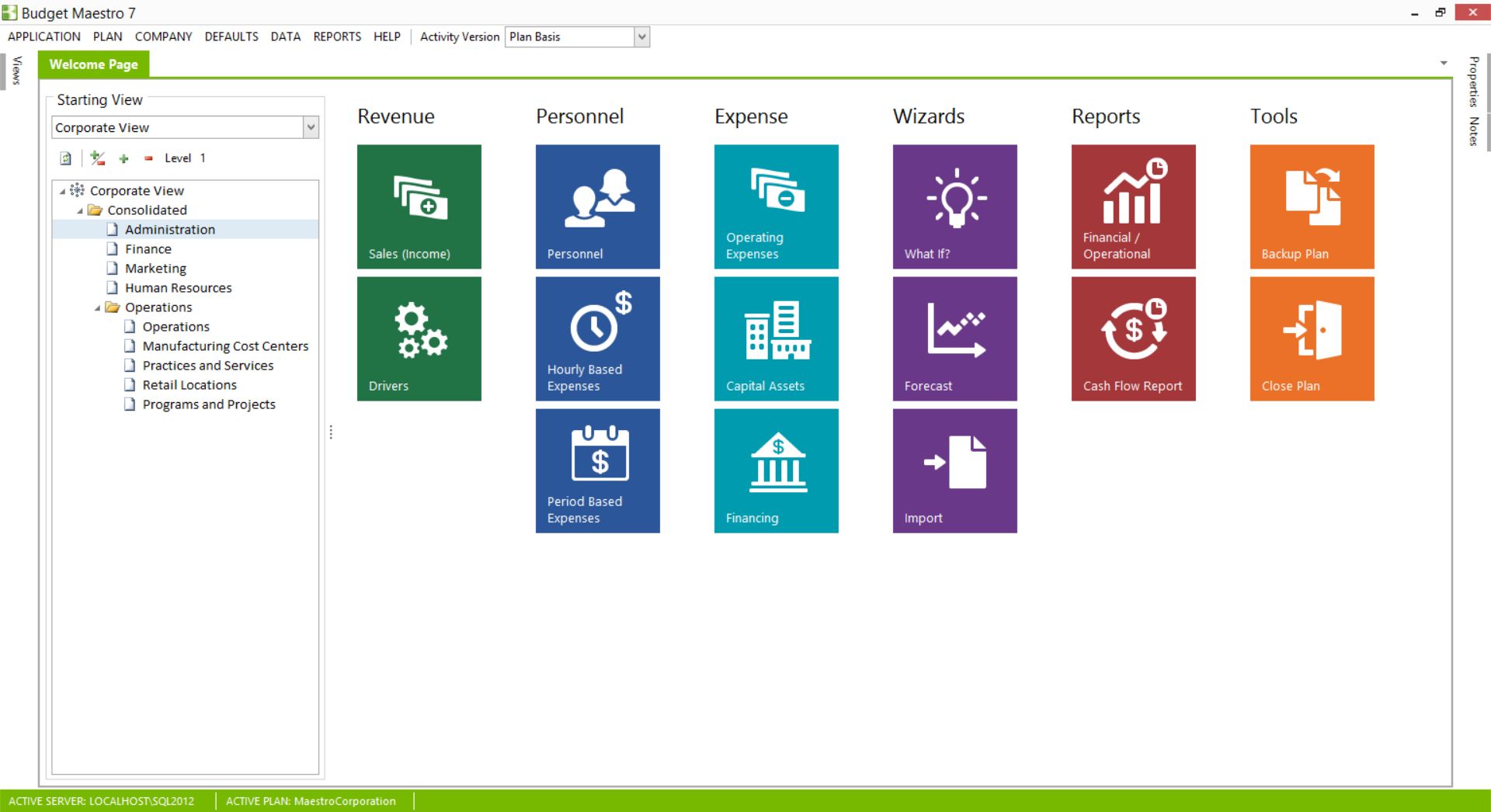
Task: Select Manufacturing Cost Centers in the tree
Action: [225, 346]
